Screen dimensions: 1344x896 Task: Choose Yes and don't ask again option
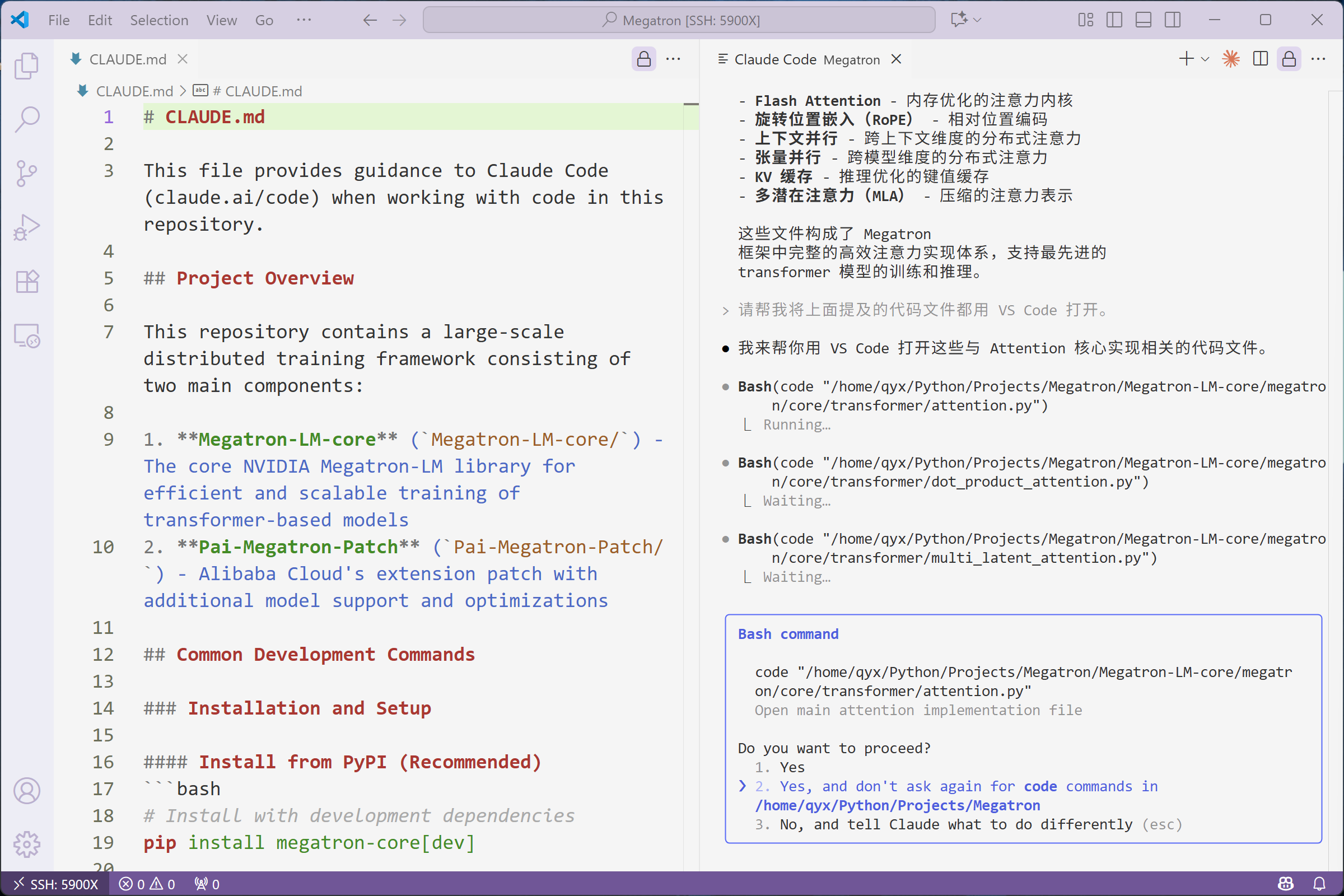(956, 796)
